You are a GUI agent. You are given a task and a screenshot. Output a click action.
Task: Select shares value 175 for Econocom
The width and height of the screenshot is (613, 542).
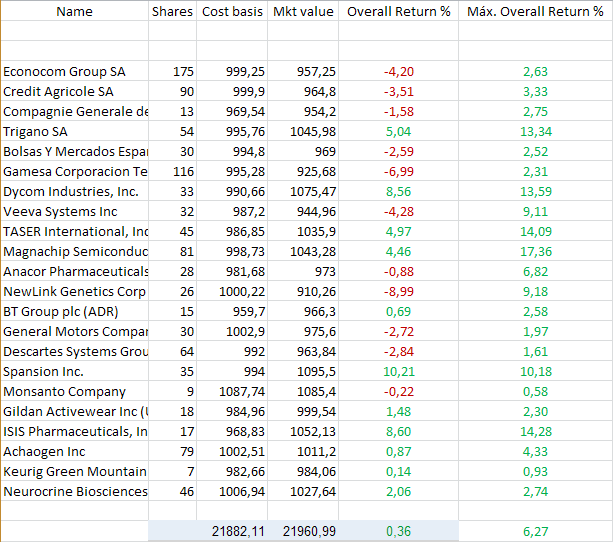[x=172, y=71]
